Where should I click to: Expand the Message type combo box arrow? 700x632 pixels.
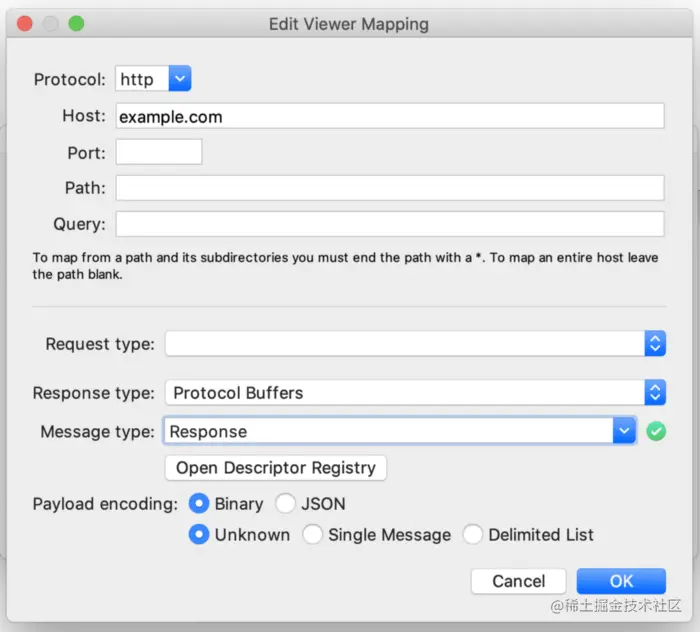[624, 431]
